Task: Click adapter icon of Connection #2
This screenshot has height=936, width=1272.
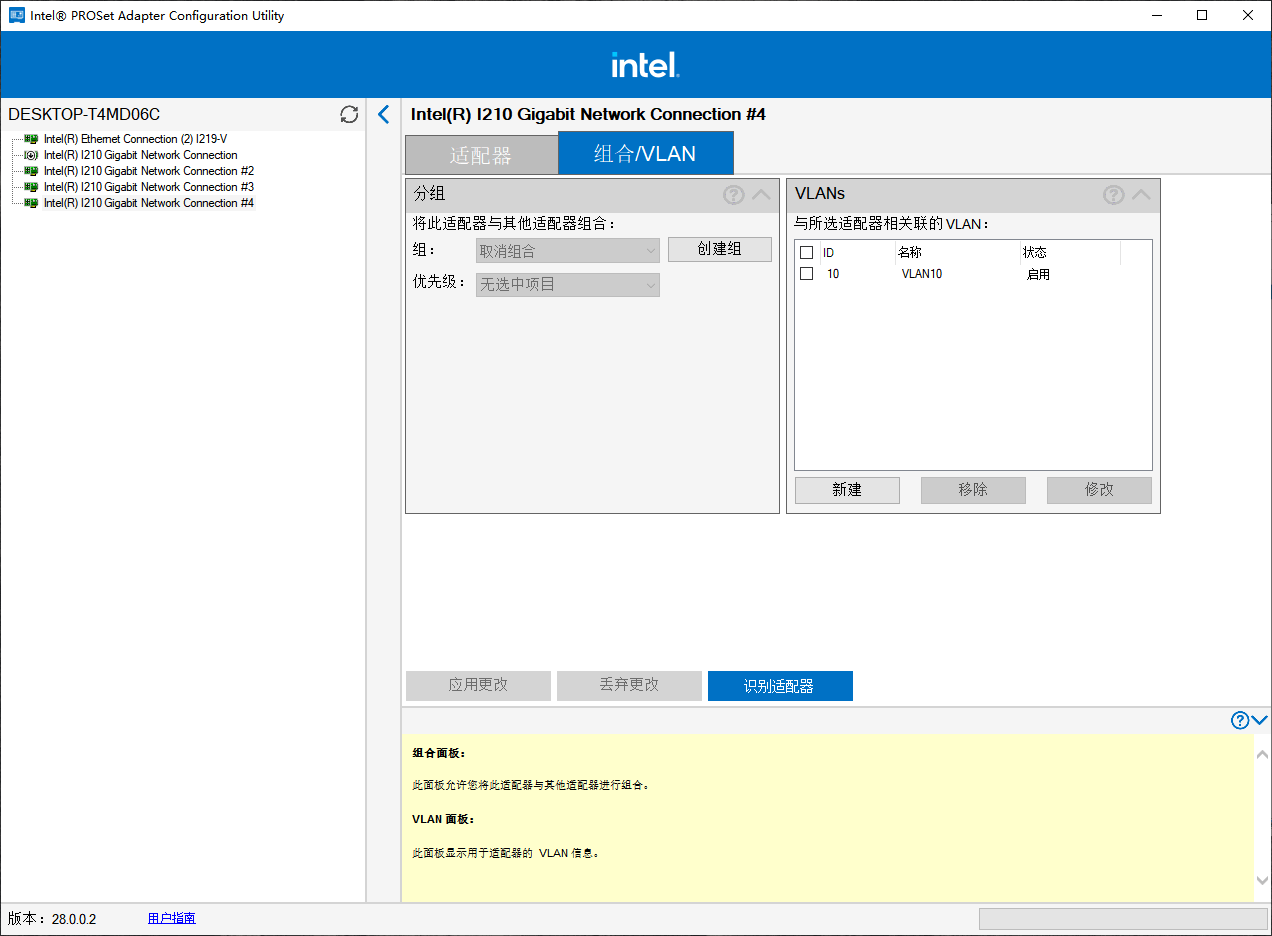Action: (31, 171)
